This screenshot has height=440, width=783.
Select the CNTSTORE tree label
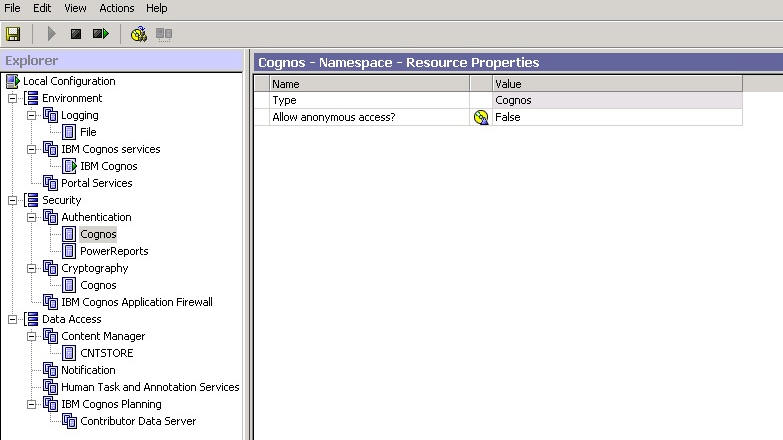[107, 353]
